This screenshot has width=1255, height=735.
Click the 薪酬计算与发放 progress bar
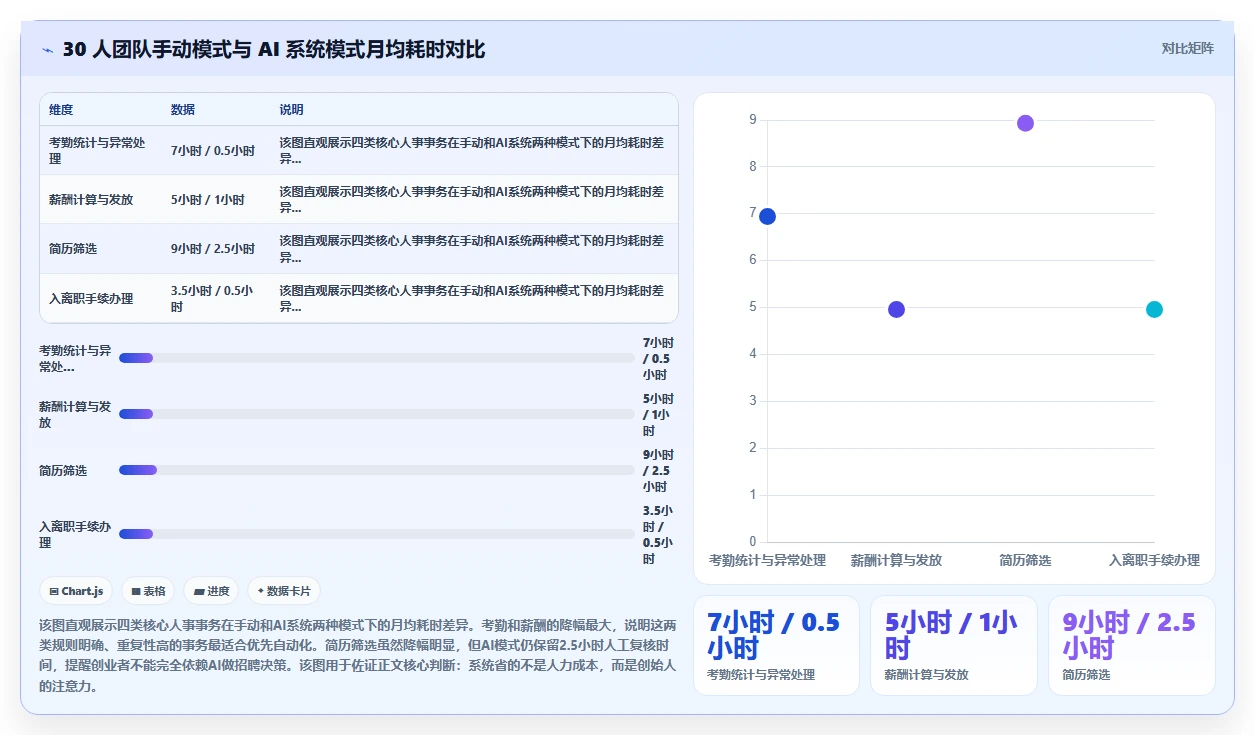(377, 414)
